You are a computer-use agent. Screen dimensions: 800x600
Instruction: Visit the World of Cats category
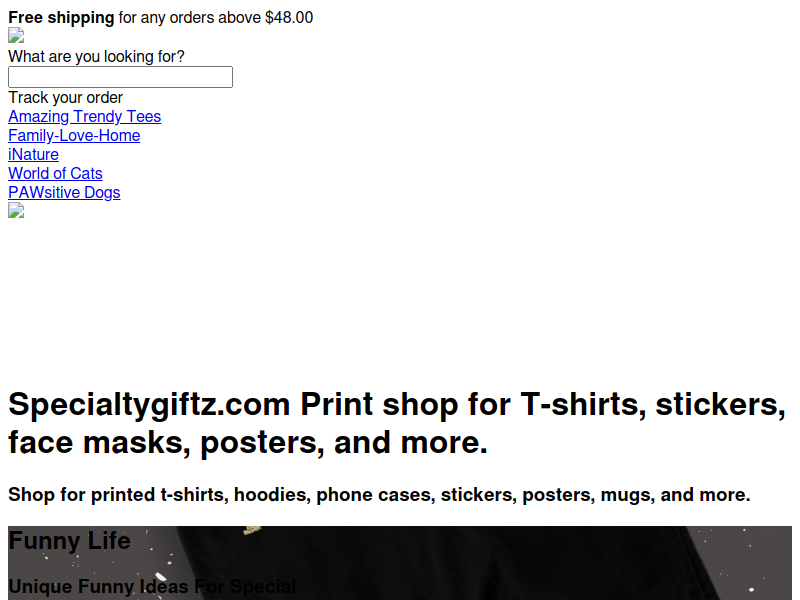click(55, 173)
